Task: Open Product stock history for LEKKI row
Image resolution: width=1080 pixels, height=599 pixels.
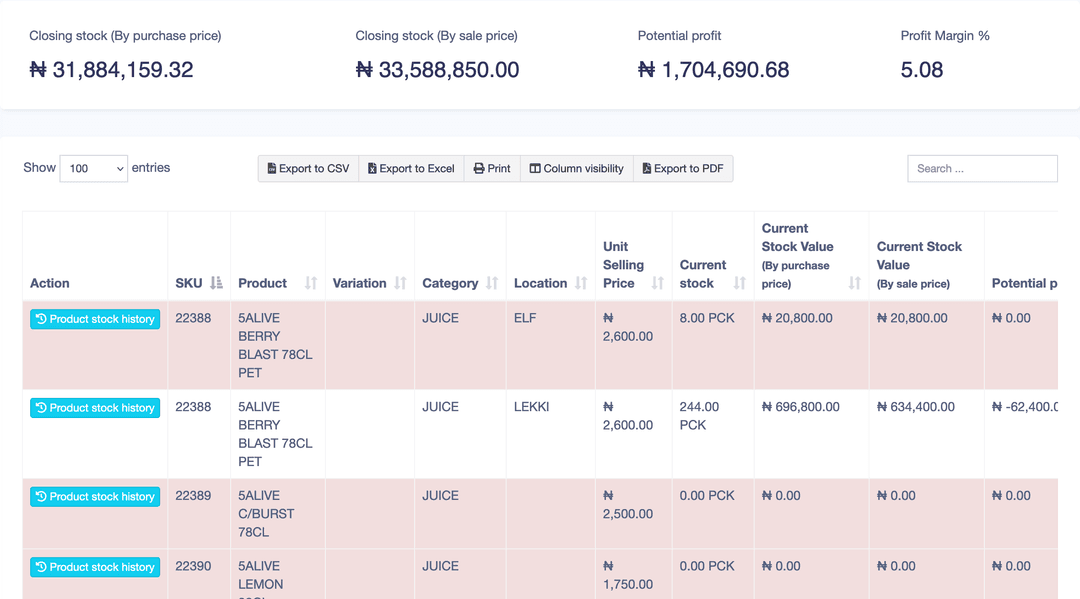Action: pos(95,408)
